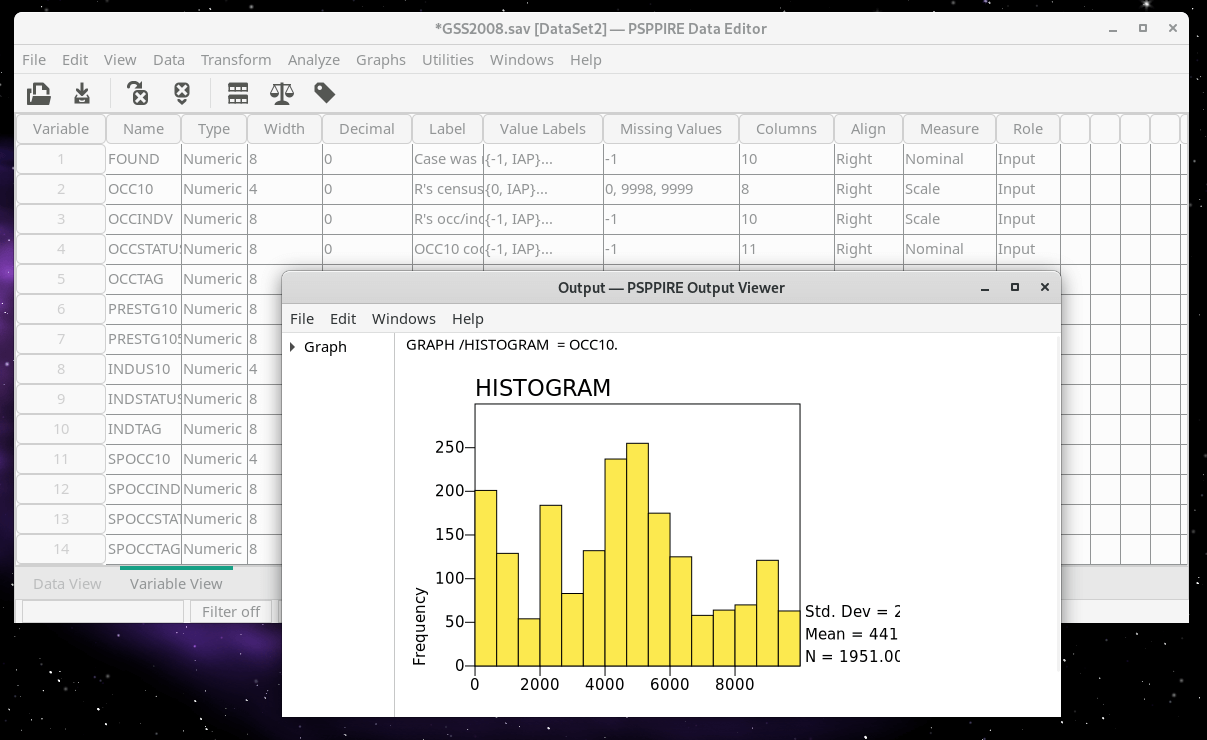
Task: Select the Weight Cases scales icon
Action: point(282,94)
